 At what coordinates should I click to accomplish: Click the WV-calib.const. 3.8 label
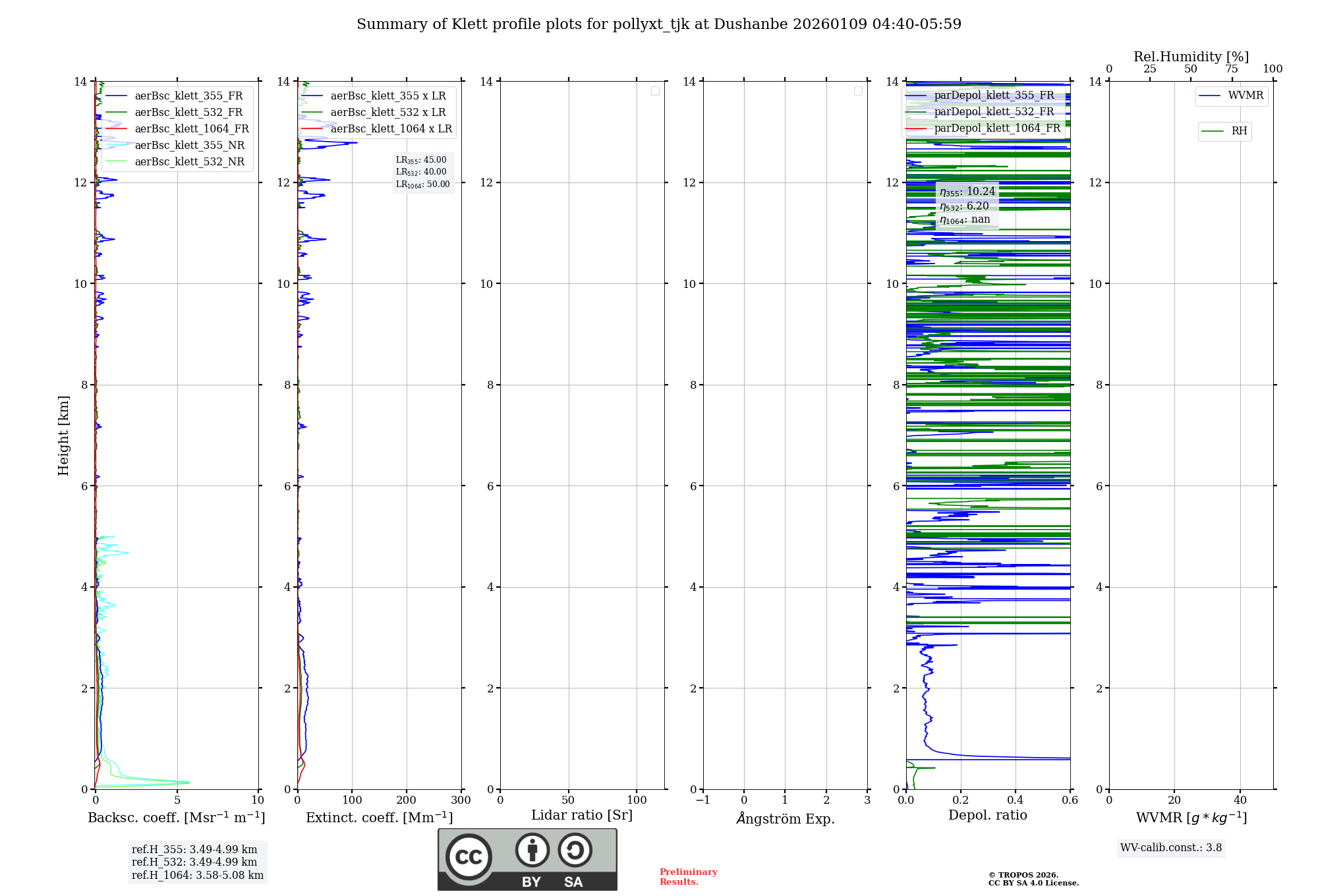(1170, 848)
